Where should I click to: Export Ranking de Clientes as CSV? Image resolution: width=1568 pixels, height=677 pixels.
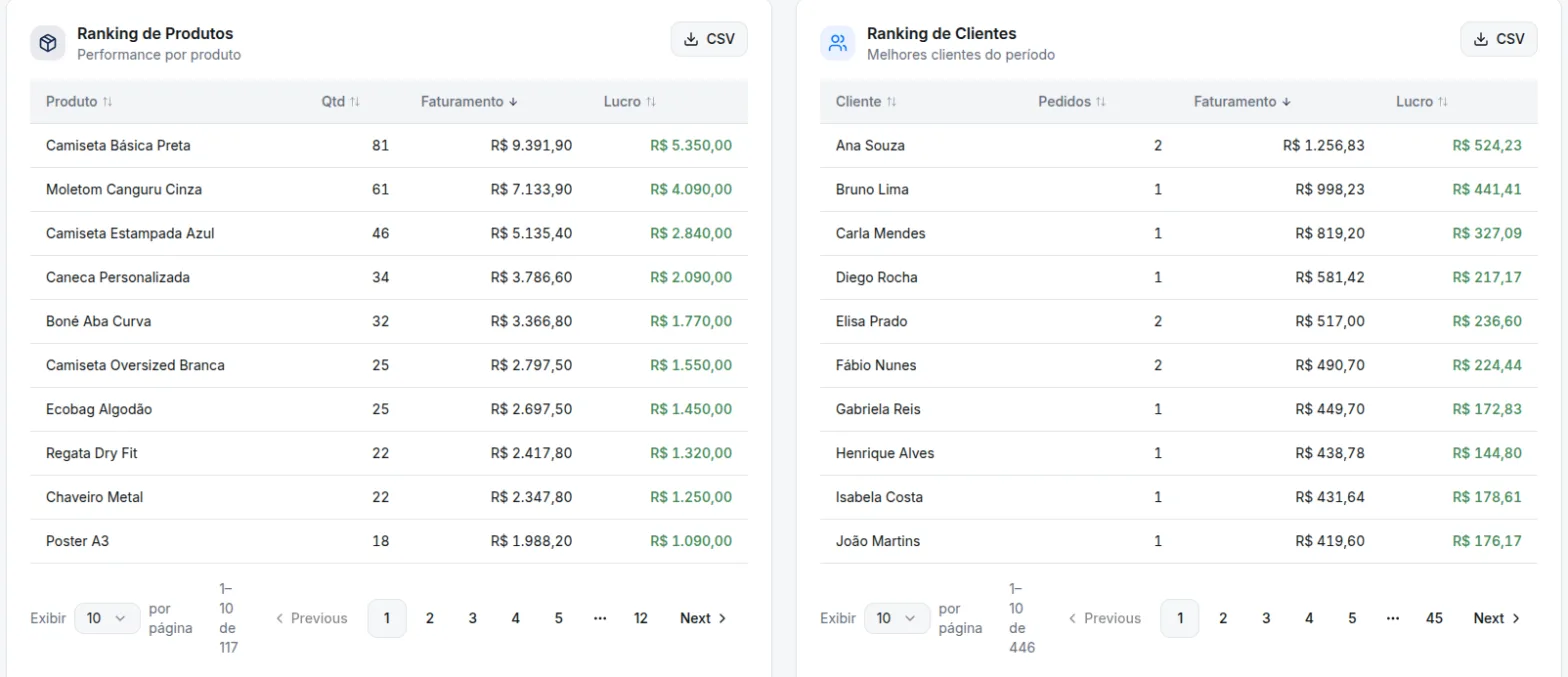tap(1499, 39)
